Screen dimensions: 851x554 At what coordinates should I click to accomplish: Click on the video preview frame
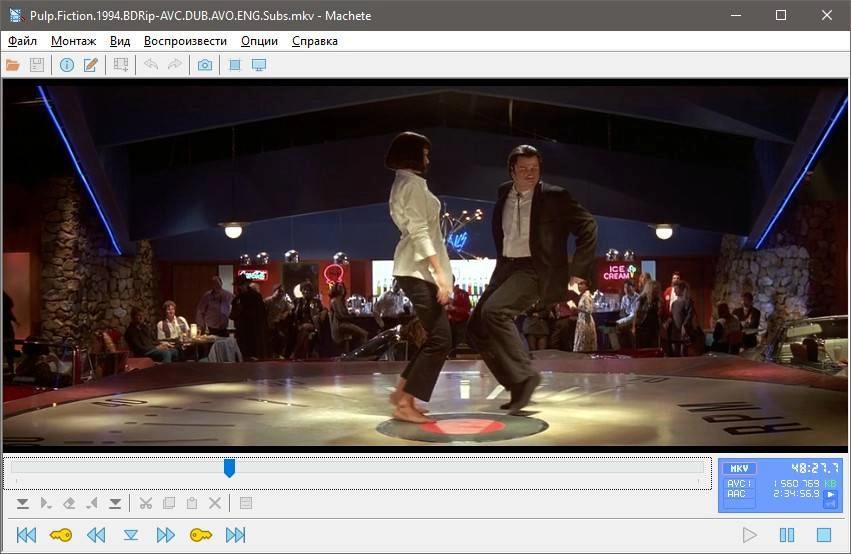(426, 265)
